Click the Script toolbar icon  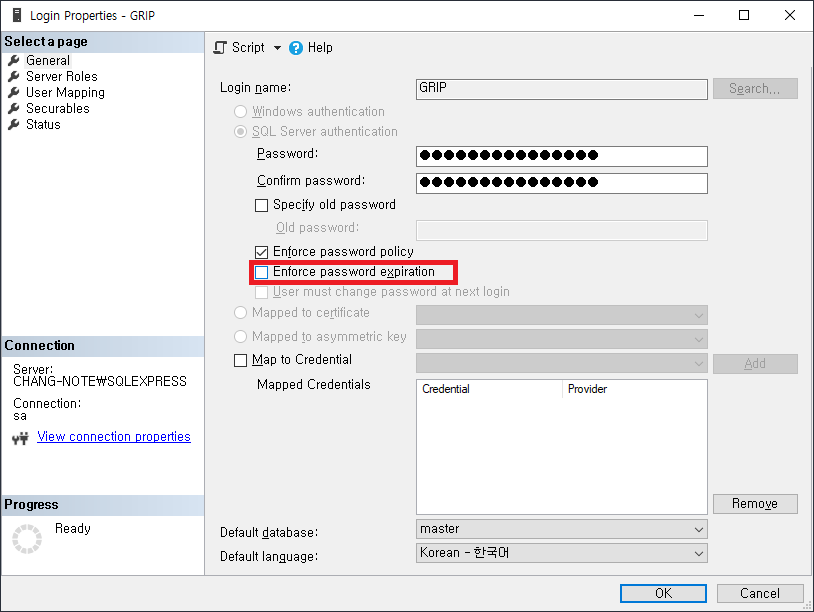pos(218,47)
